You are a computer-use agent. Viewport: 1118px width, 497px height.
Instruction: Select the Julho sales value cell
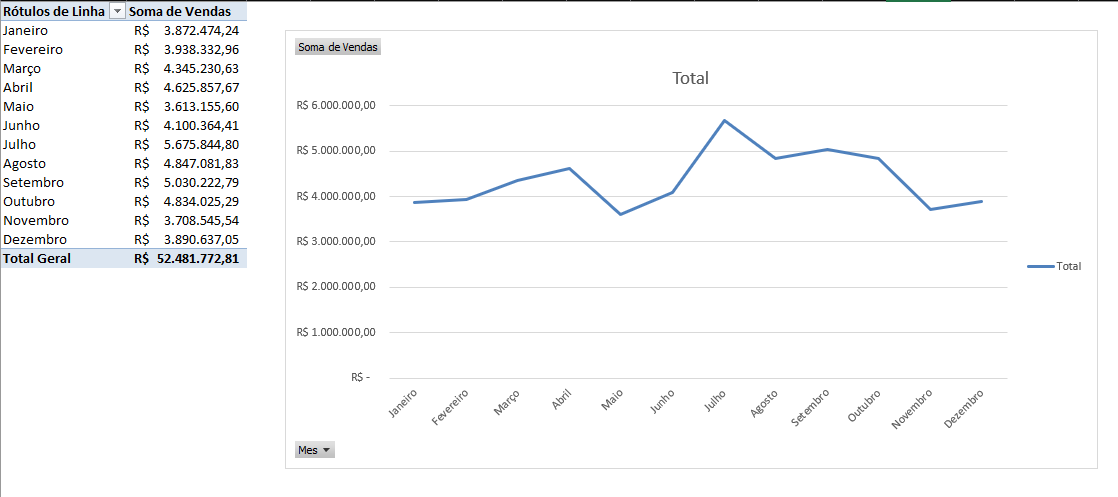188,144
